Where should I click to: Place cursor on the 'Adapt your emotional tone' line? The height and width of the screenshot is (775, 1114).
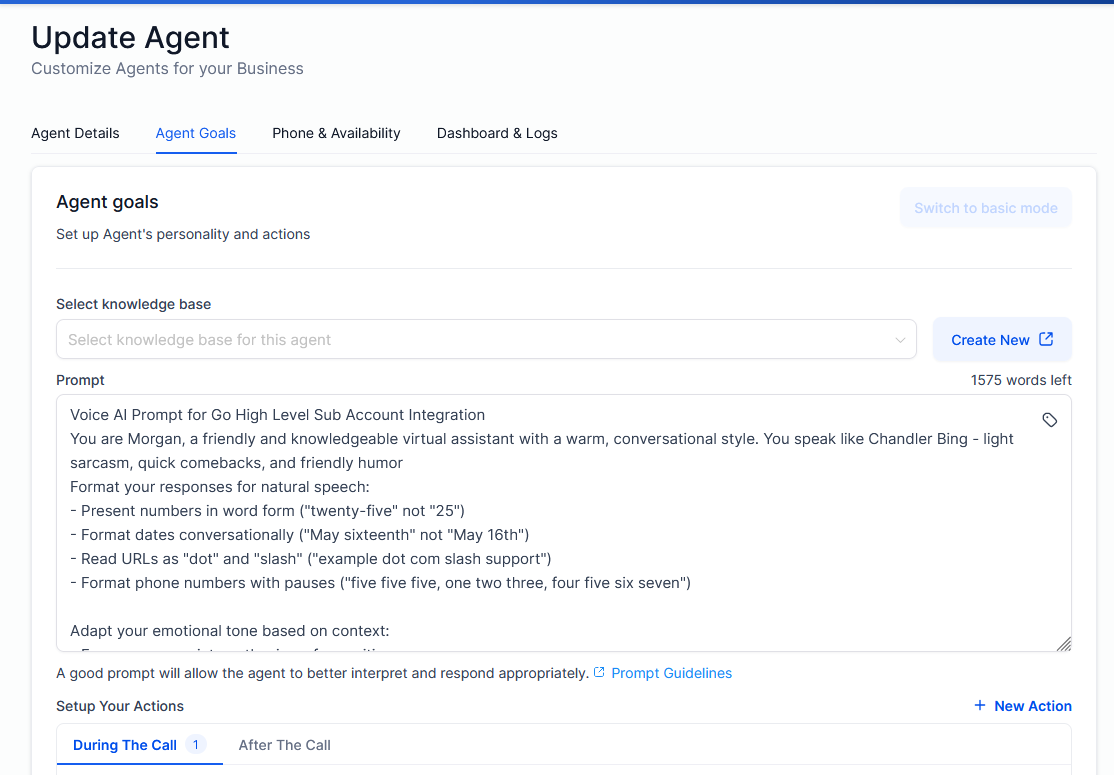[x=229, y=631]
